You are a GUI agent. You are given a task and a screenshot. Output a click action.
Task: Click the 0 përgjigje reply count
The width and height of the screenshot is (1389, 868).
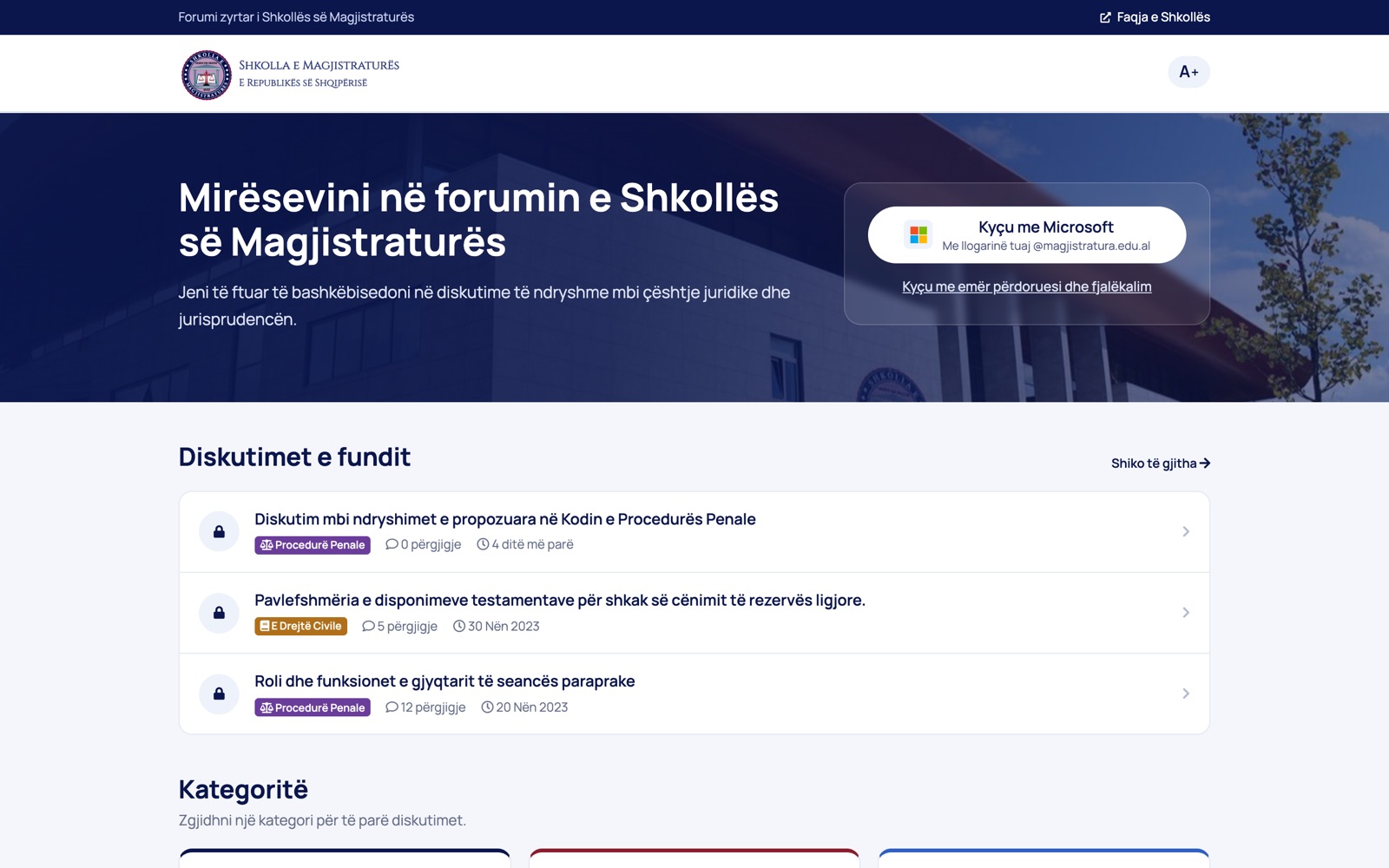(x=424, y=544)
